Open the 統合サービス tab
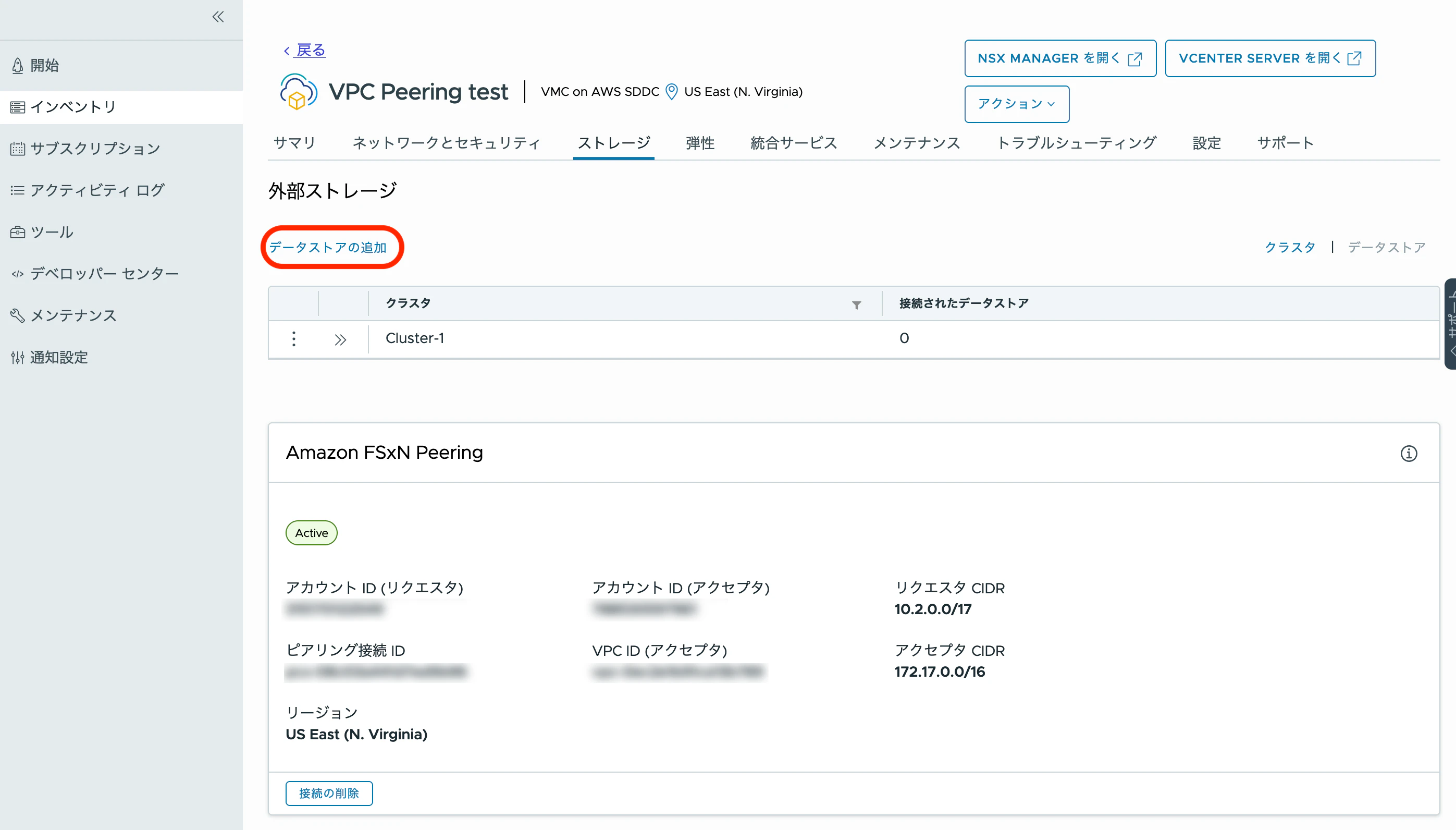This screenshot has height=830, width=1456. (794, 143)
